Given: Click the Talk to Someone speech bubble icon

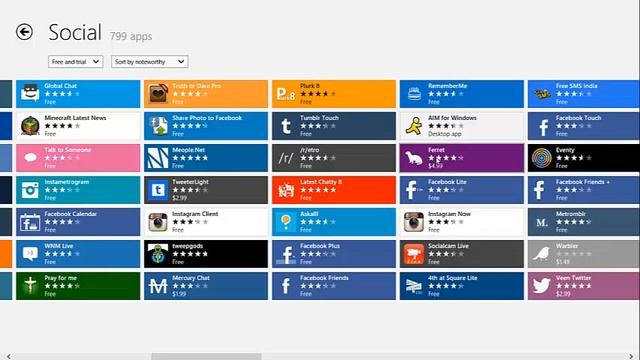Looking at the screenshot, I should (x=30, y=158).
